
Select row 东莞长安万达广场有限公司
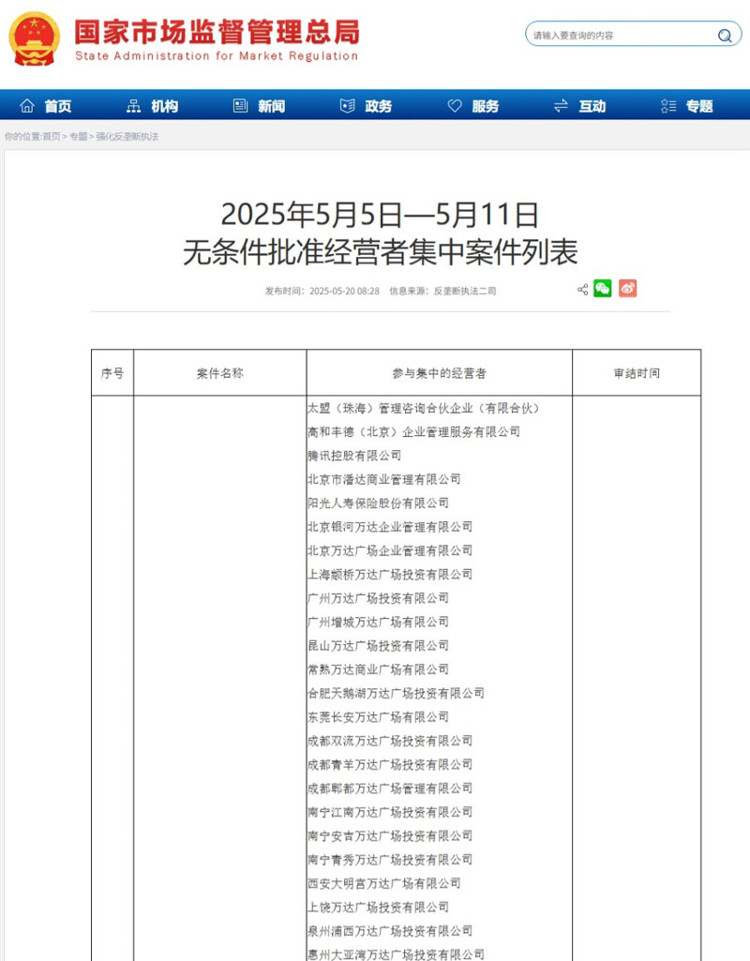[378, 717]
